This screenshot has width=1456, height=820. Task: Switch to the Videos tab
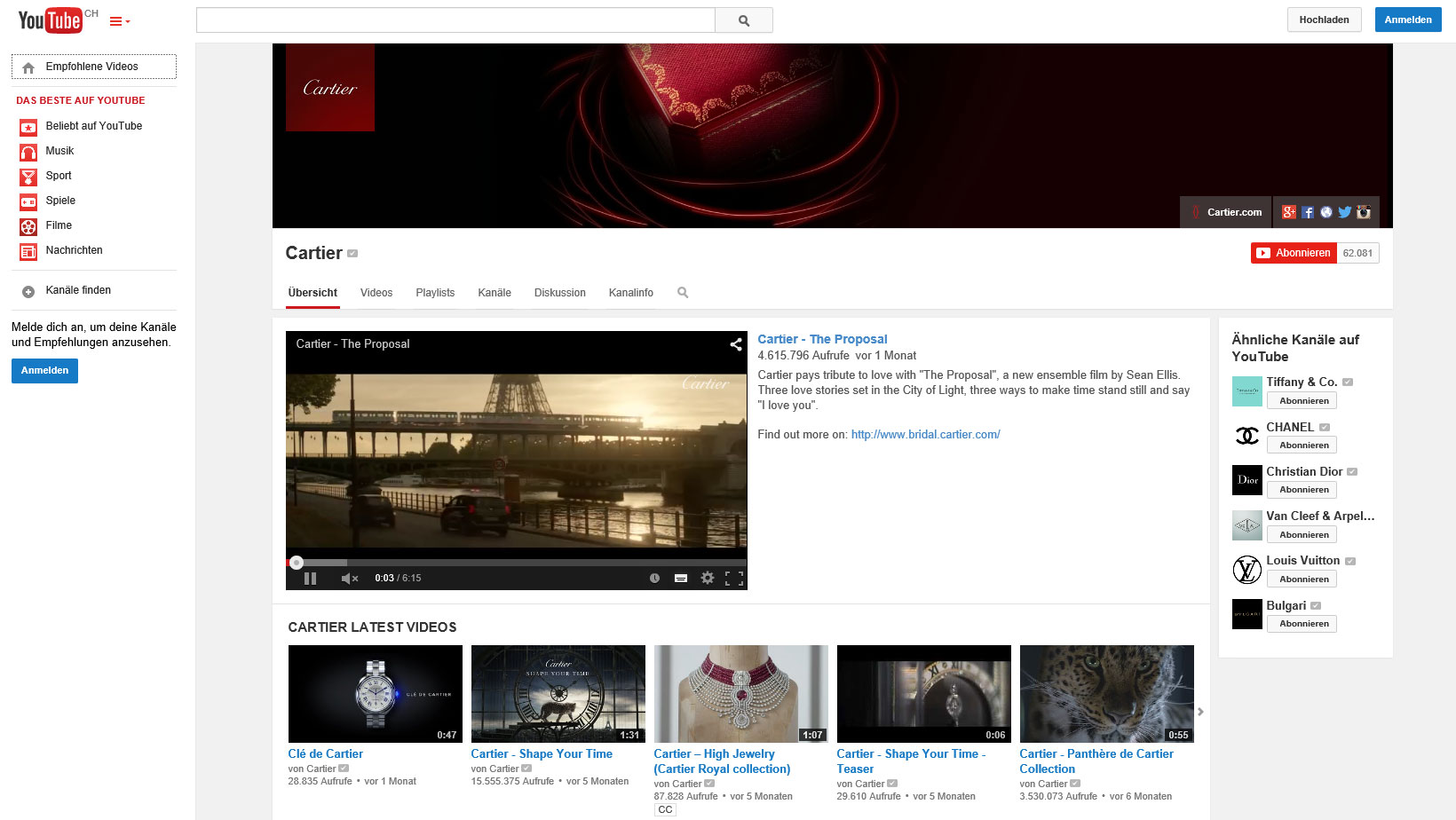pos(376,293)
